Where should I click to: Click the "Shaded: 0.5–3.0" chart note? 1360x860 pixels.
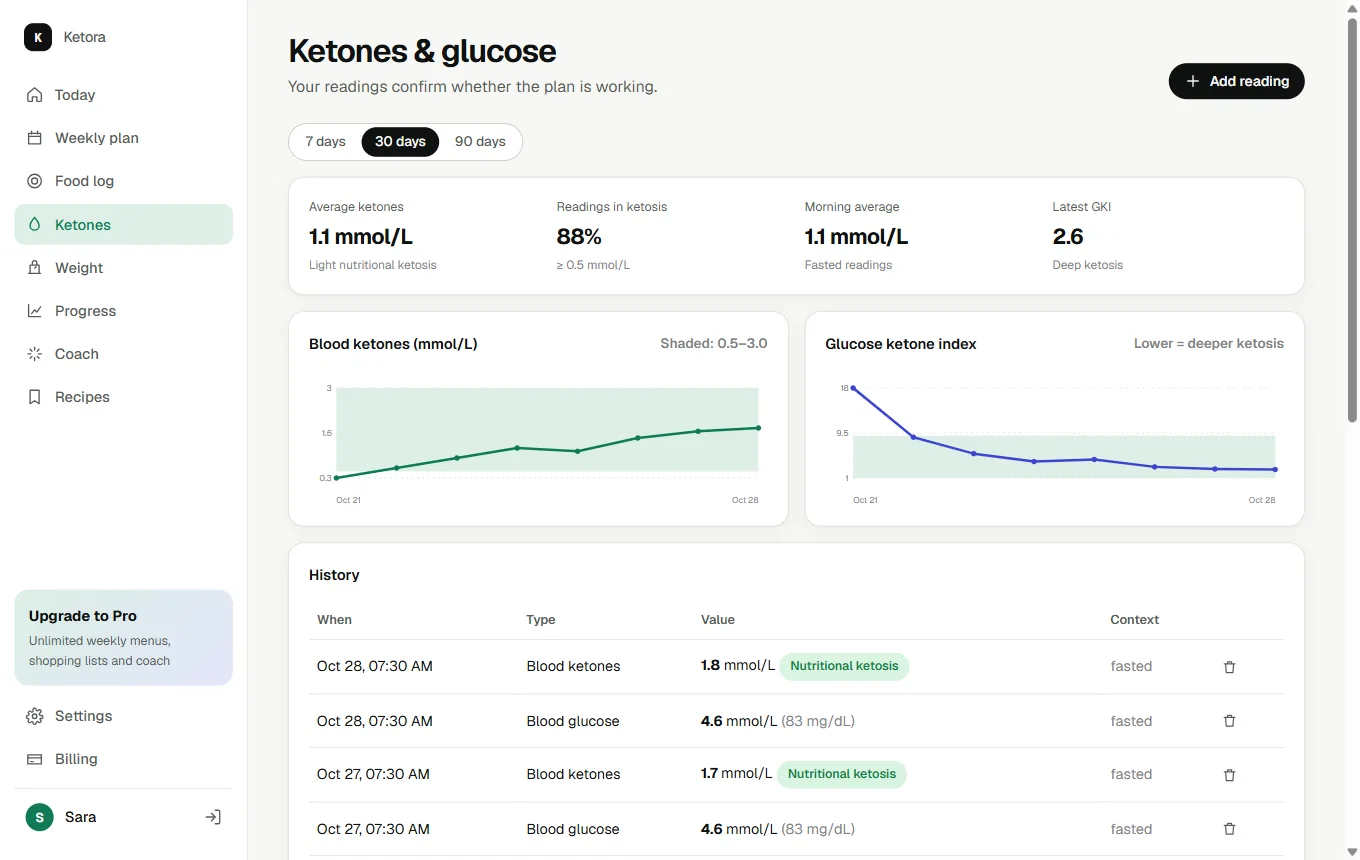714,343
